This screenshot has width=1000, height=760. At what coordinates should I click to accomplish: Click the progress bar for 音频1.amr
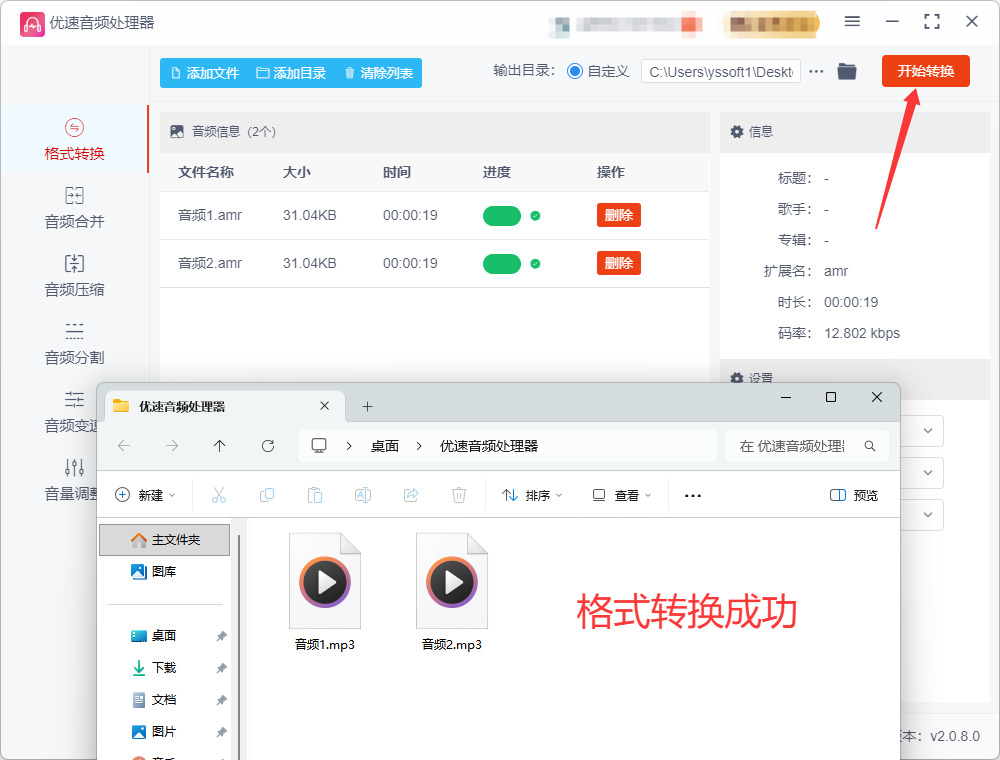(x=502, y=216)
